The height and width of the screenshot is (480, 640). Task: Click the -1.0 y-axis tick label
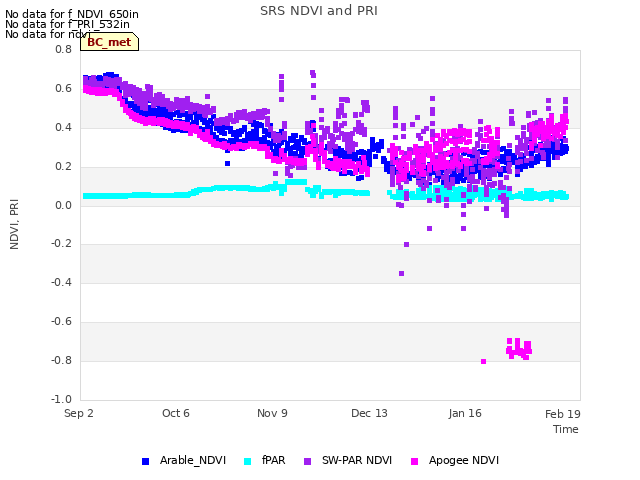point(61,399)
